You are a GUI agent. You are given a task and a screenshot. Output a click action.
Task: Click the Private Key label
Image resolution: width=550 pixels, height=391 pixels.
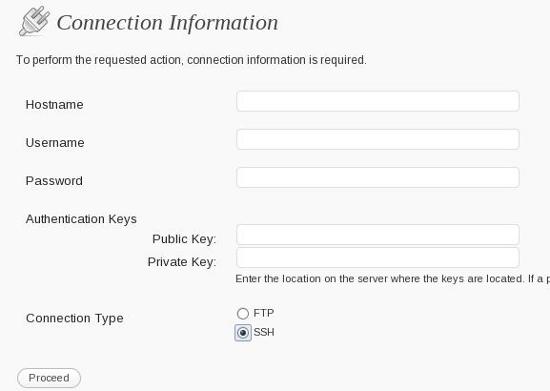[182, 262]
